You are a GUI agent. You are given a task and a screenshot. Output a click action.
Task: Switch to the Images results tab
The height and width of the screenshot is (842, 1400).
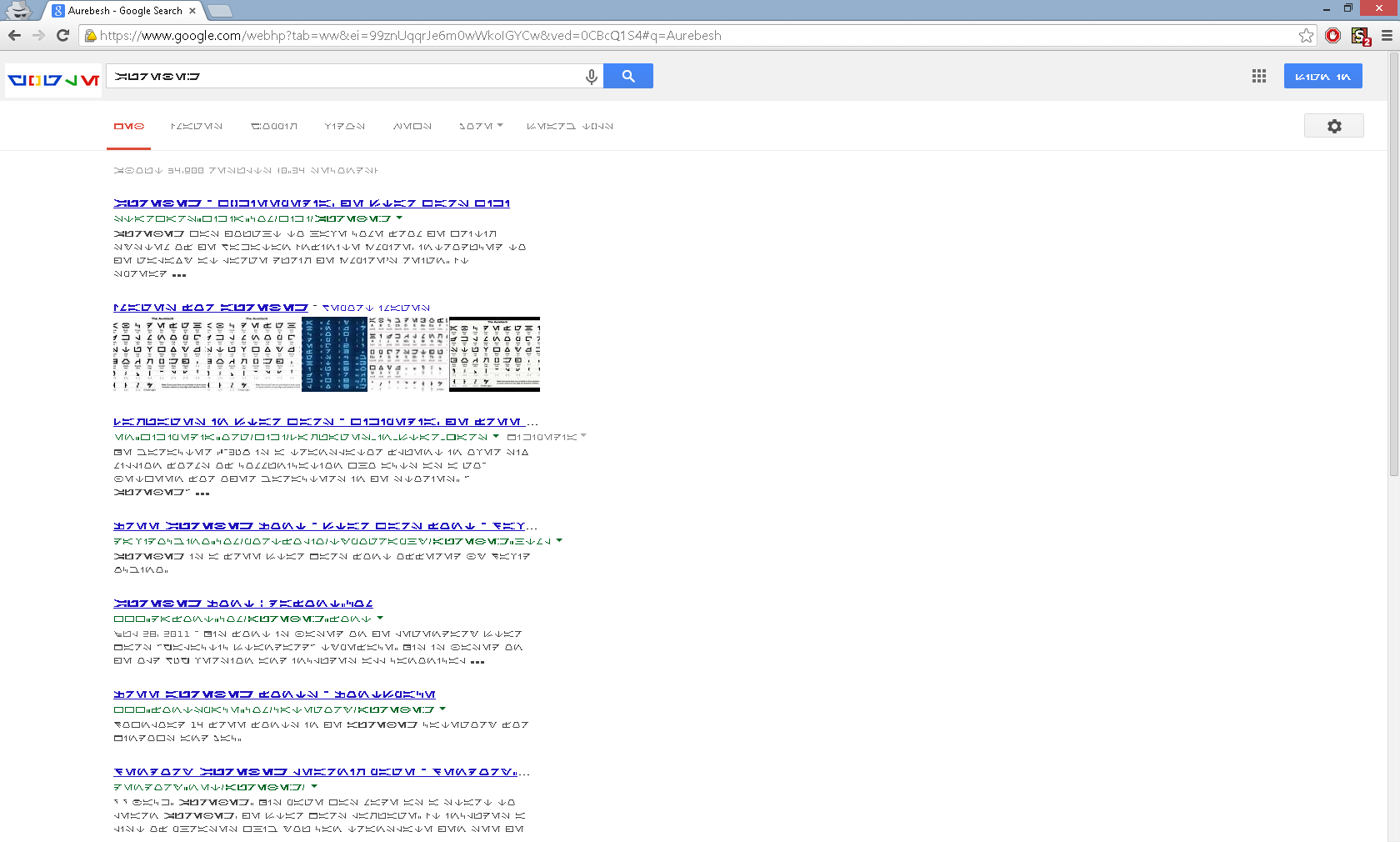point(197,127)
